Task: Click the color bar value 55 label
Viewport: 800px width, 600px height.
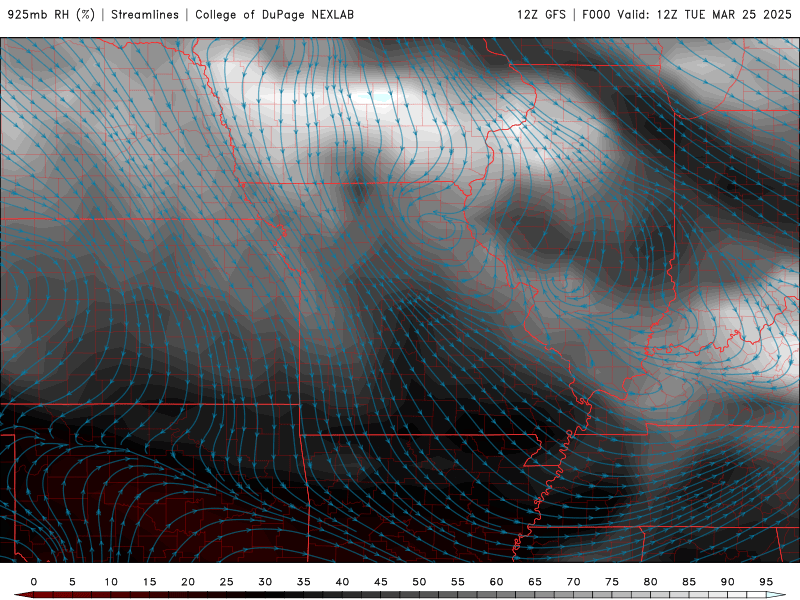Action: 458,582
